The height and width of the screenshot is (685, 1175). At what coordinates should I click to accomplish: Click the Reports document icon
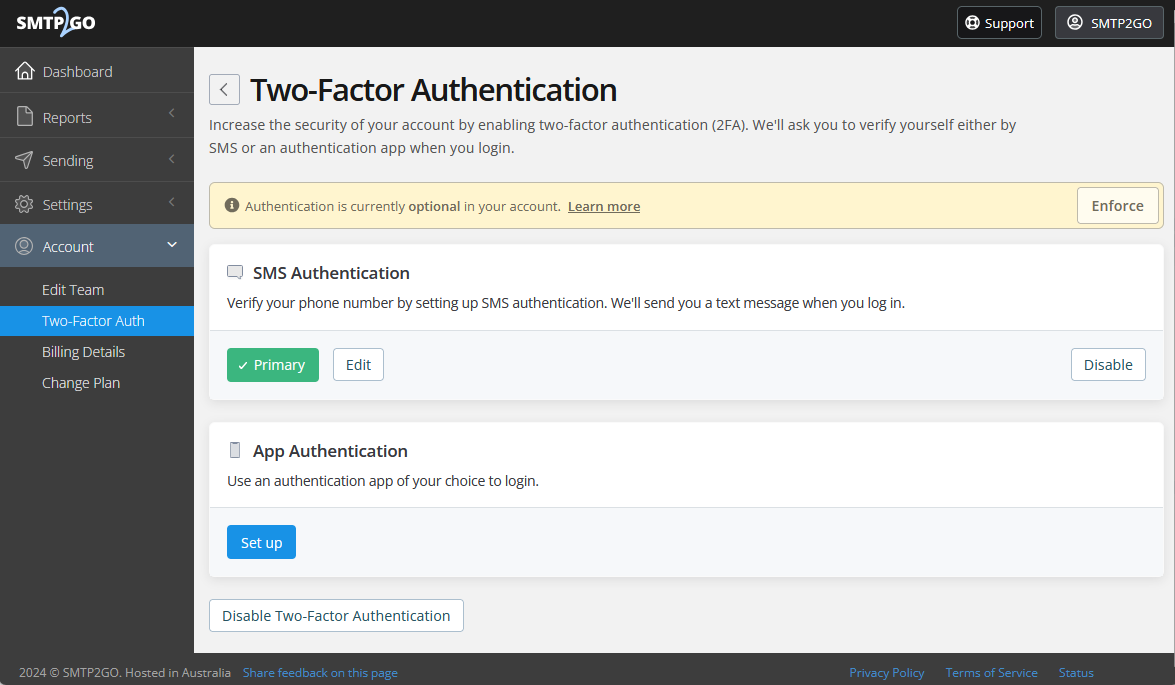tap(25, 117)
